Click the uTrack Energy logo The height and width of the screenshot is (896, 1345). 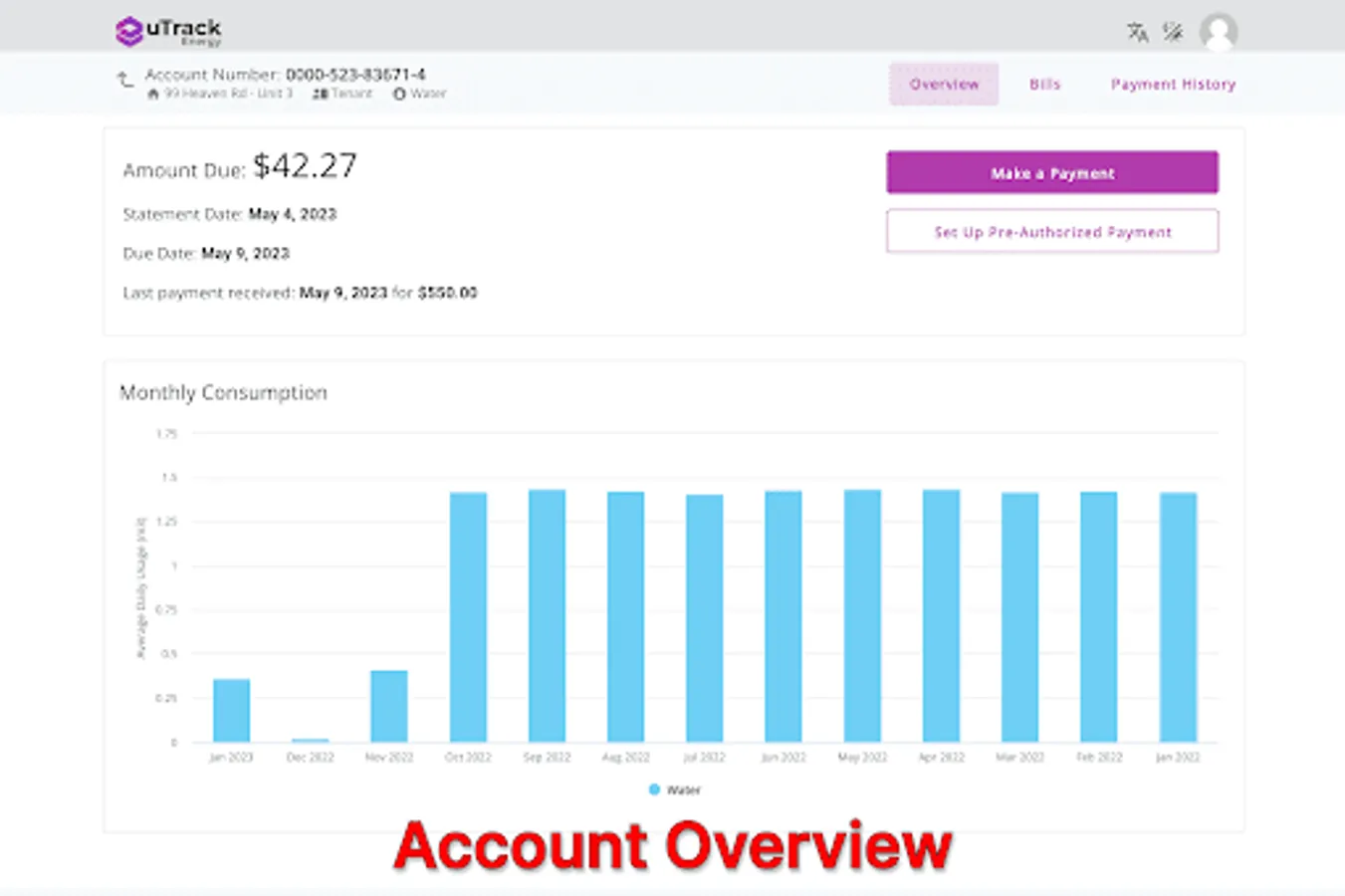(168, 32)
